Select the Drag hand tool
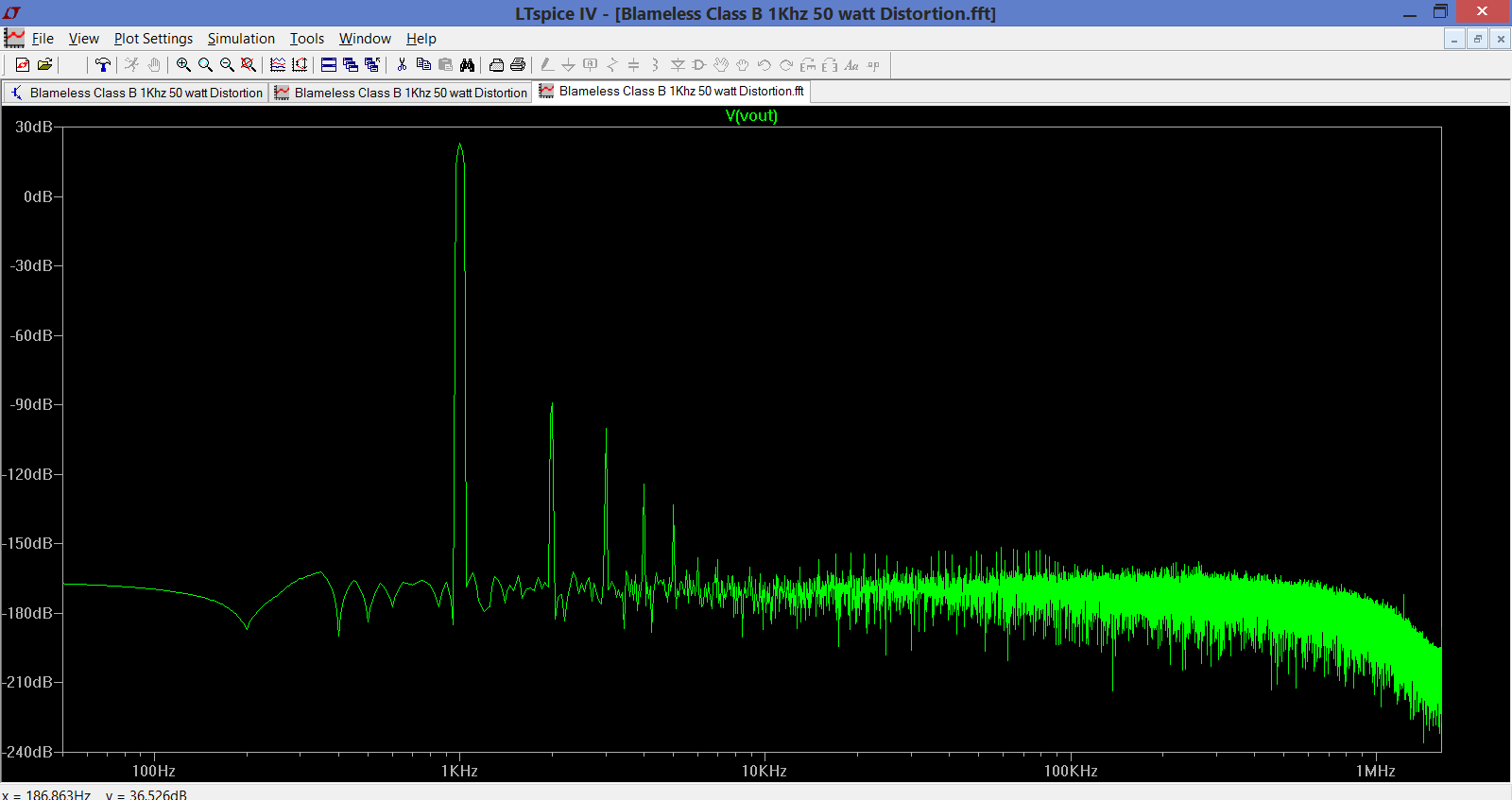 (x=743, y=65)
